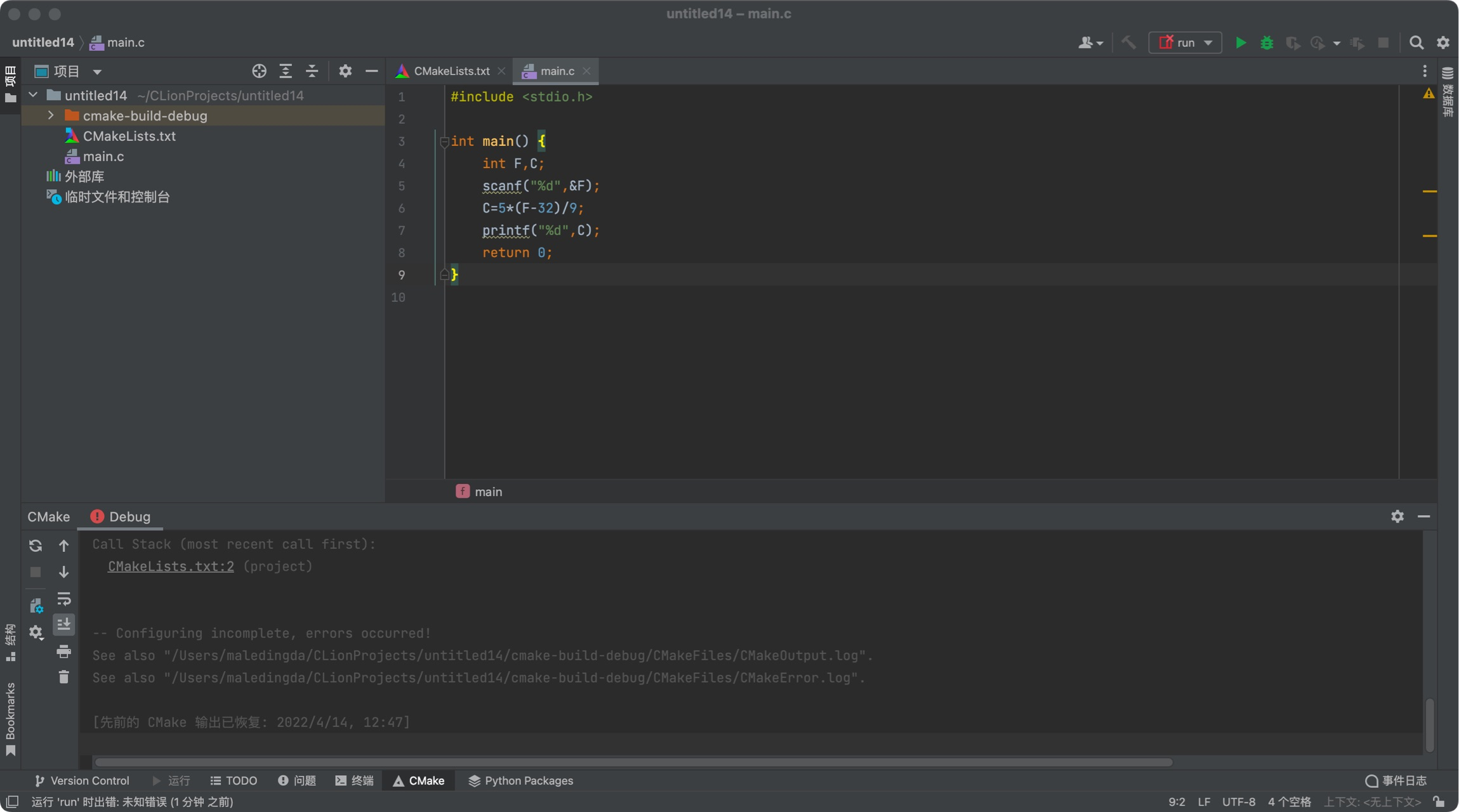Click the print icon in CMake panel

click(63, 652)
